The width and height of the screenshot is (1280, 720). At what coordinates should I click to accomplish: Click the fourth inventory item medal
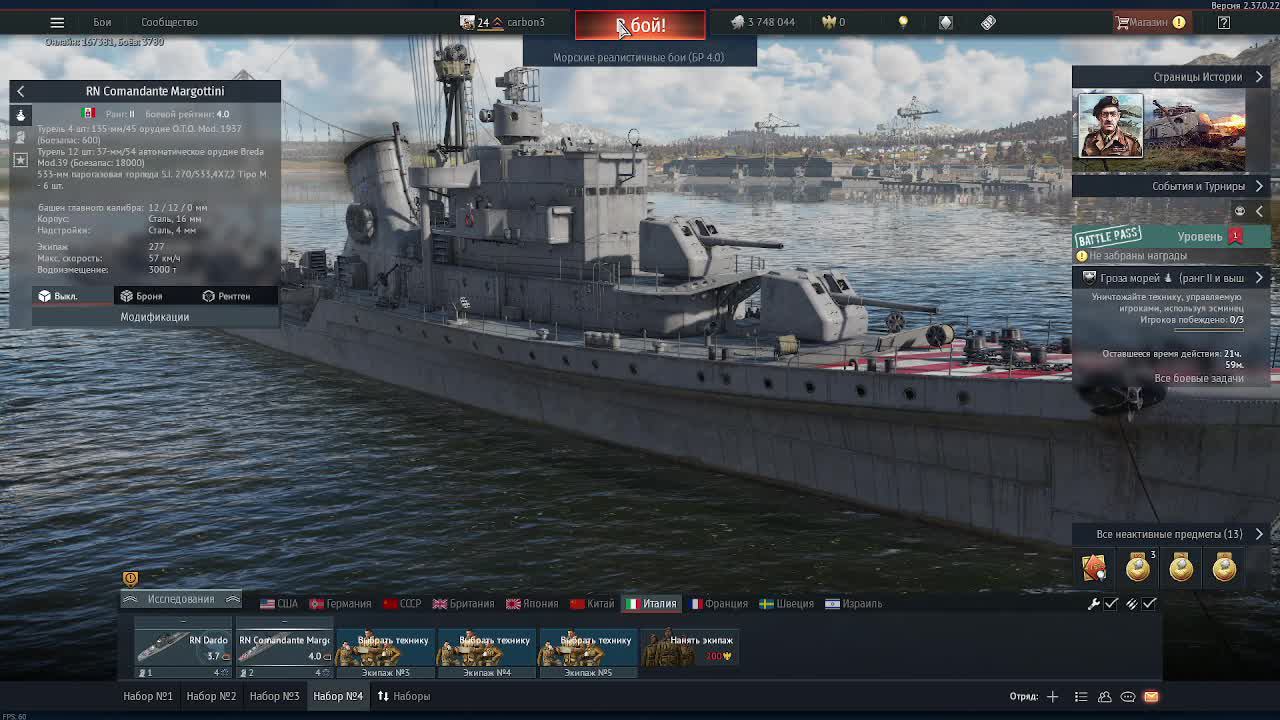pos(1224,568)
